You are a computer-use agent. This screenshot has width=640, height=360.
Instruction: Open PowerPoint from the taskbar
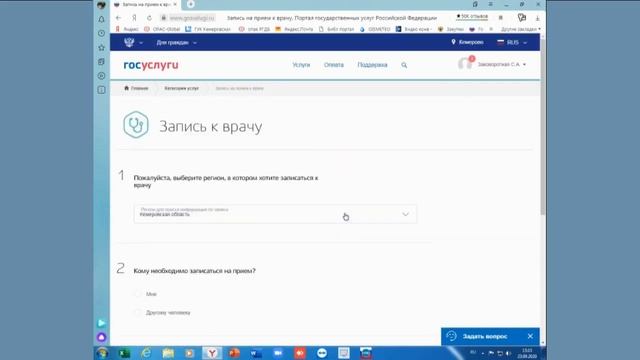(234, 353)
